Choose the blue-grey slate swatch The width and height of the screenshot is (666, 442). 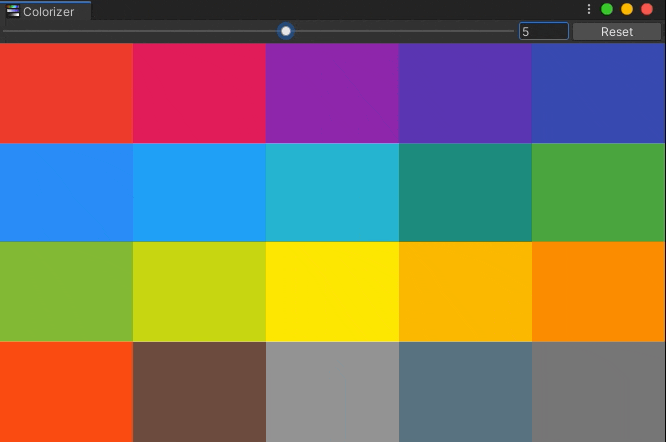(x=465, y=392)
